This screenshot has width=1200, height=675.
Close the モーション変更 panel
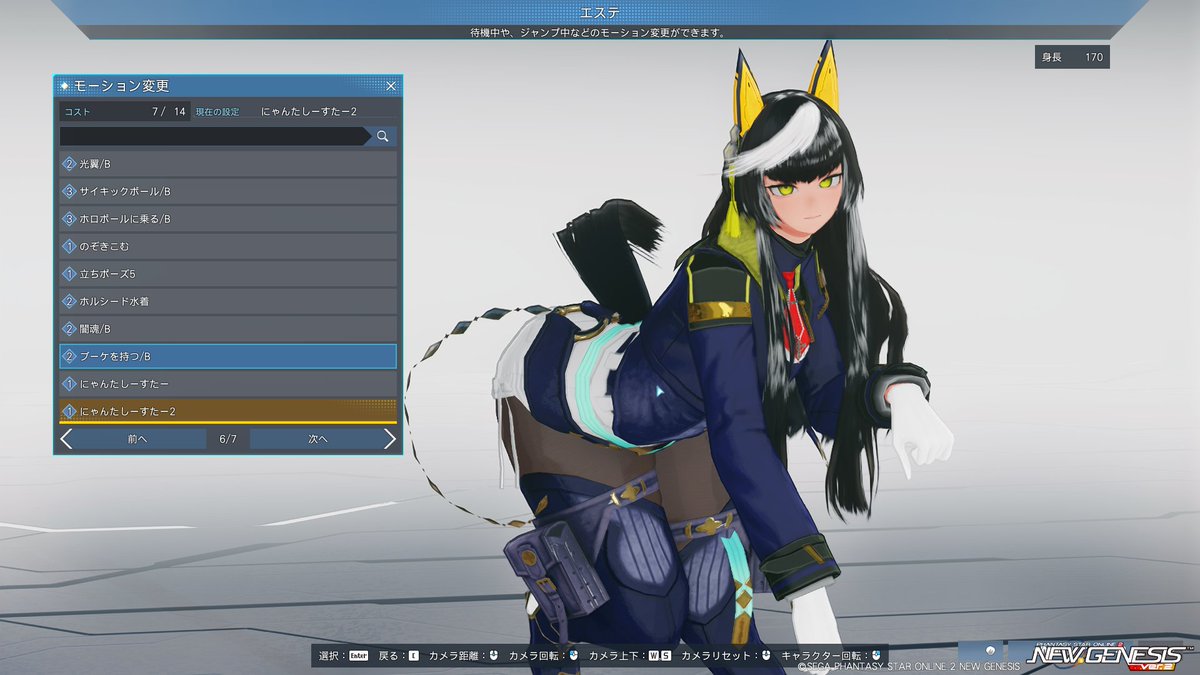pos(391,86)
